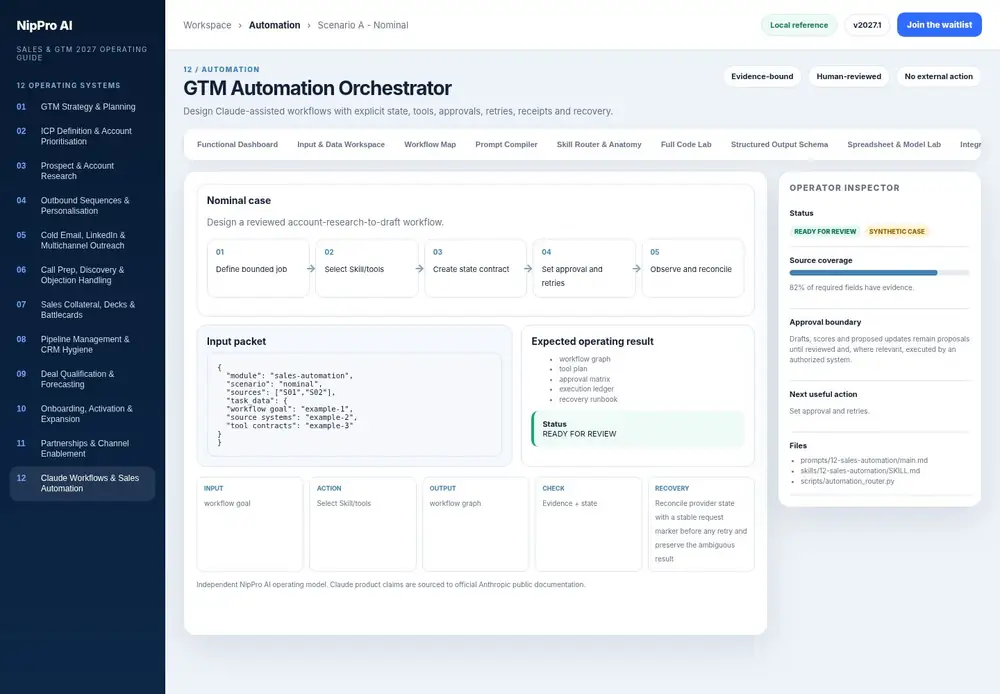This screenshot has height=694, width=1000.
Task: Click arrow between steps 02 and 03
Action: [420, 269]
